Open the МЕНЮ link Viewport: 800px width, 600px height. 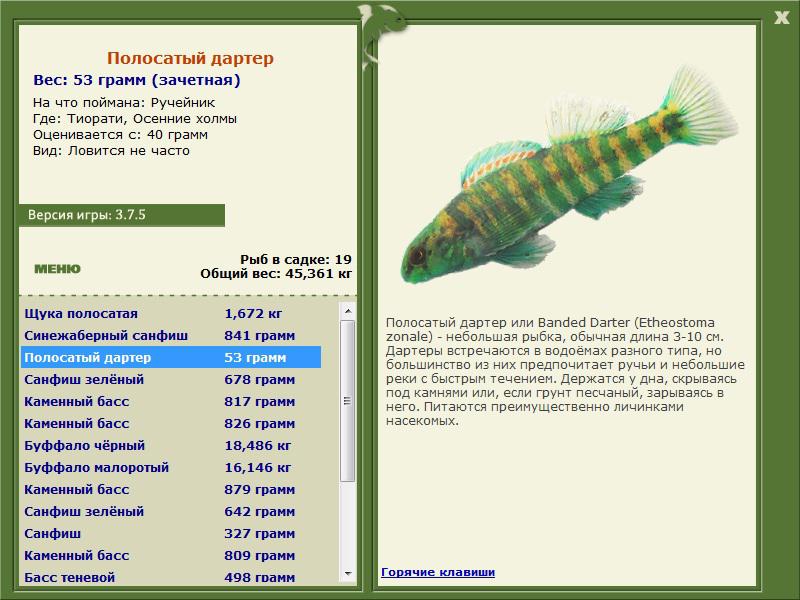pyautogui.click(x=57, y=269)
